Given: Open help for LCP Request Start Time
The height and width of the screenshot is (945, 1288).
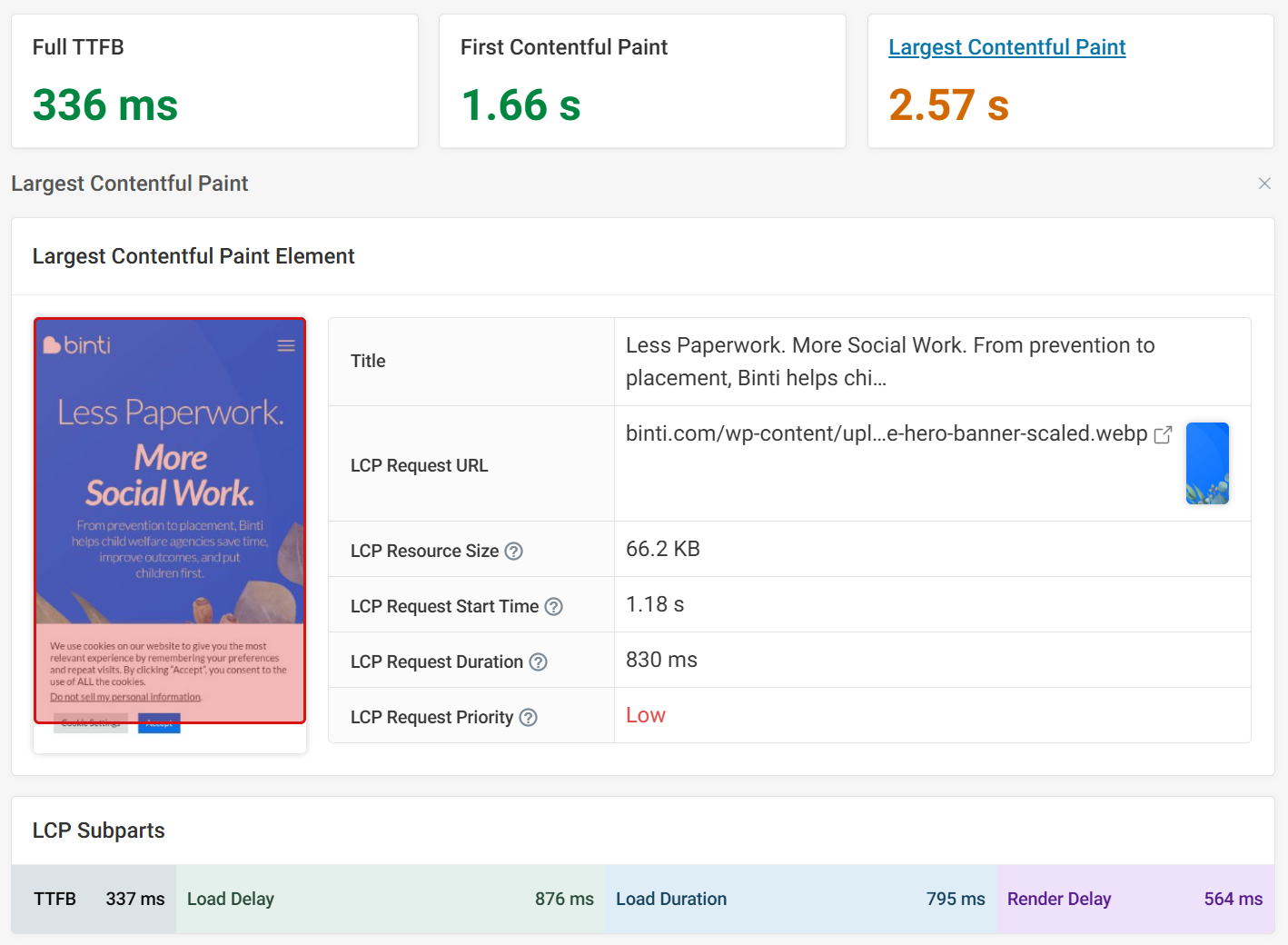Looking at the screenshot, I should click(x=553, y=606).
